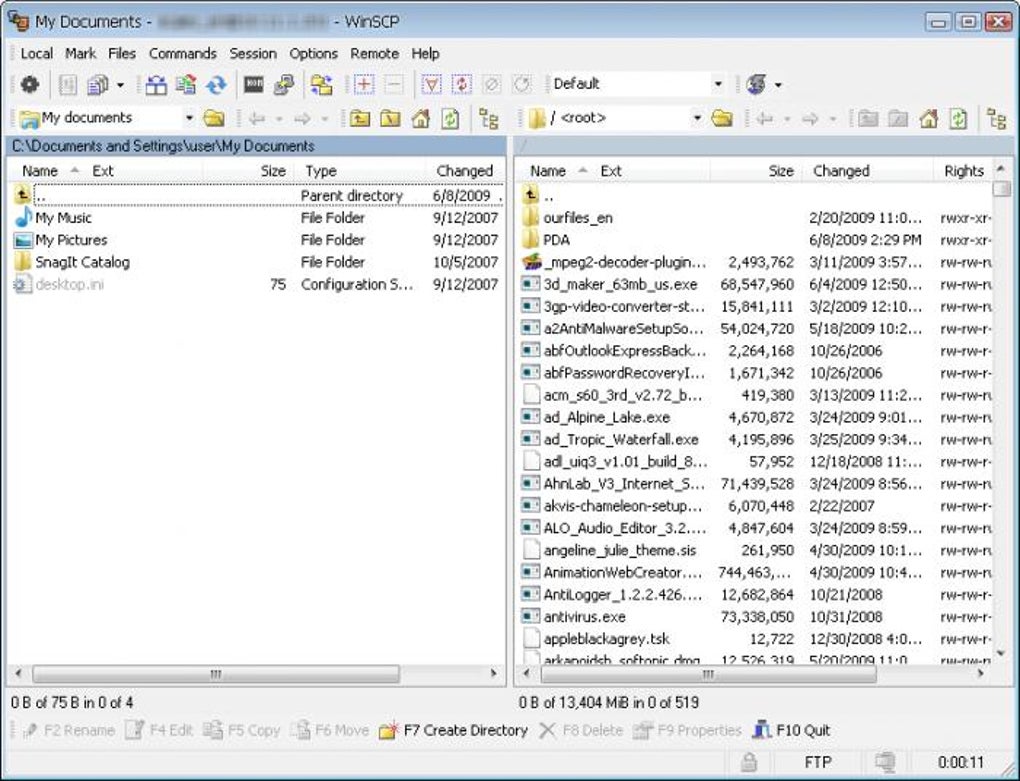Go to local home directory icon
This screenshot has height=781, width=1020.
click(420, 118)
